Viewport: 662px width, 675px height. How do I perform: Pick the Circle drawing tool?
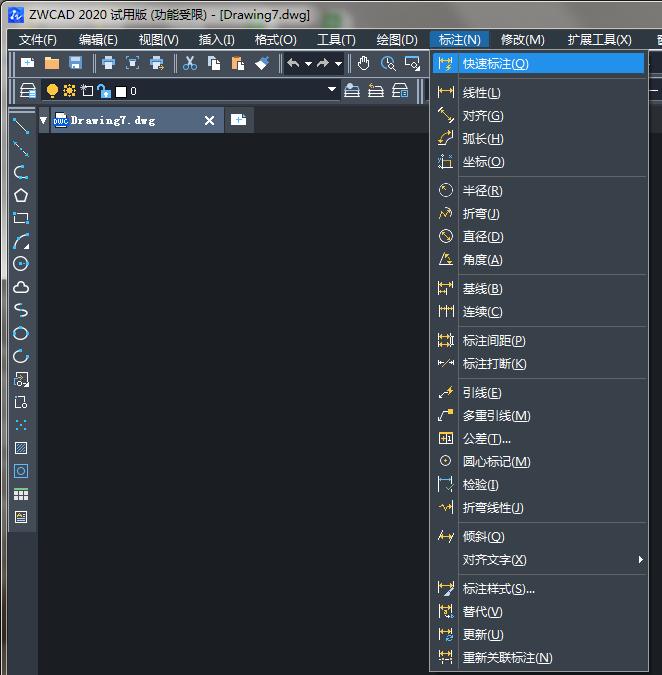(20, 264)
